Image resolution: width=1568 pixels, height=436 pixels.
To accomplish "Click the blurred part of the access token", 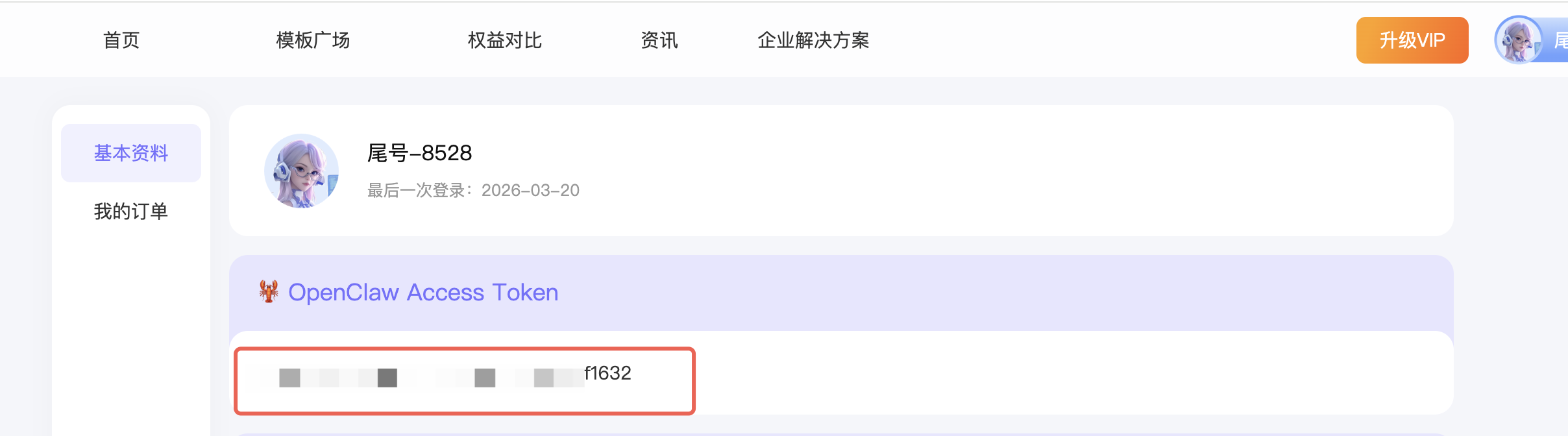I will (422, 377).
